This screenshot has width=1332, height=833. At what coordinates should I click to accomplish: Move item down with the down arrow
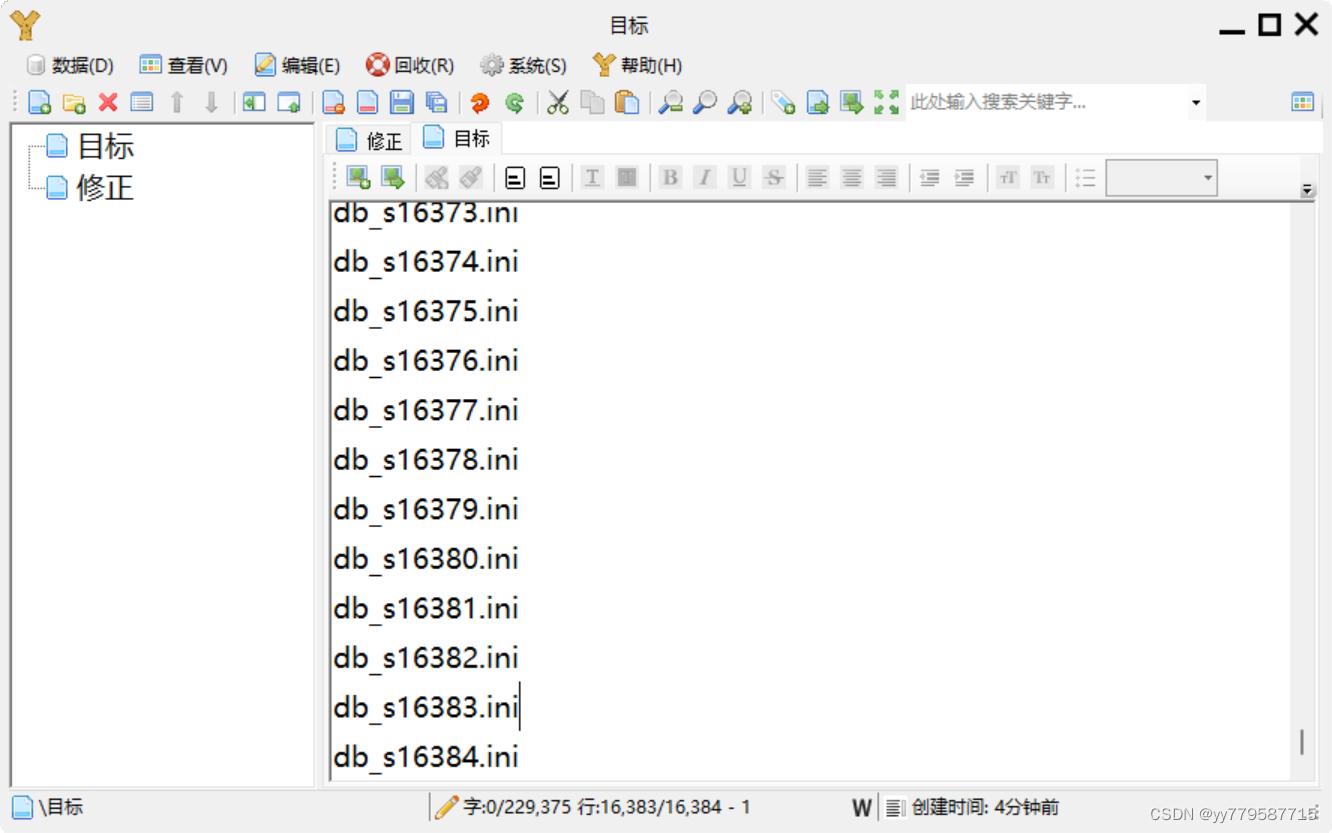(211, 102)
